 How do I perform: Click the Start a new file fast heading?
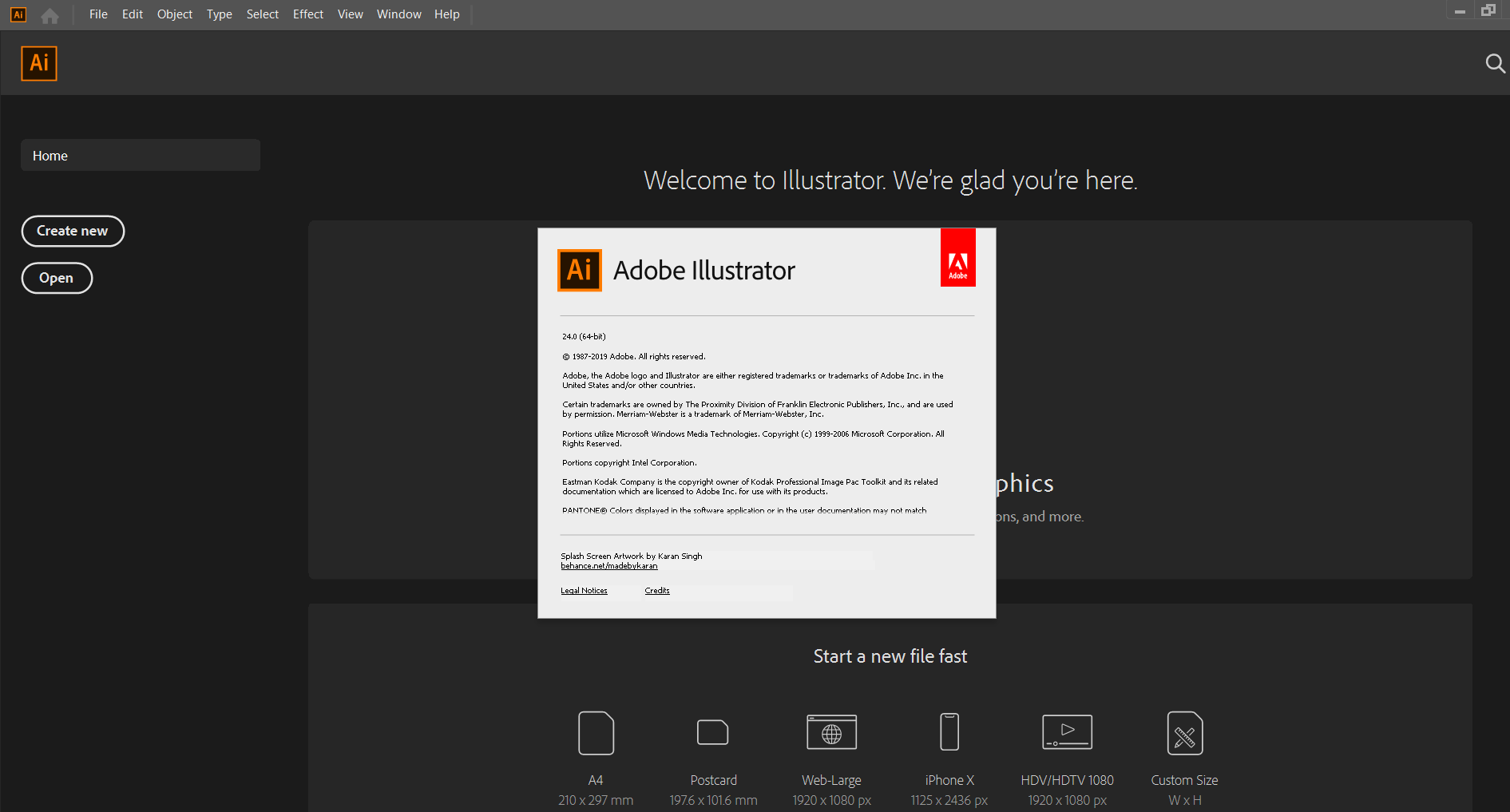[x=890, y=656]
